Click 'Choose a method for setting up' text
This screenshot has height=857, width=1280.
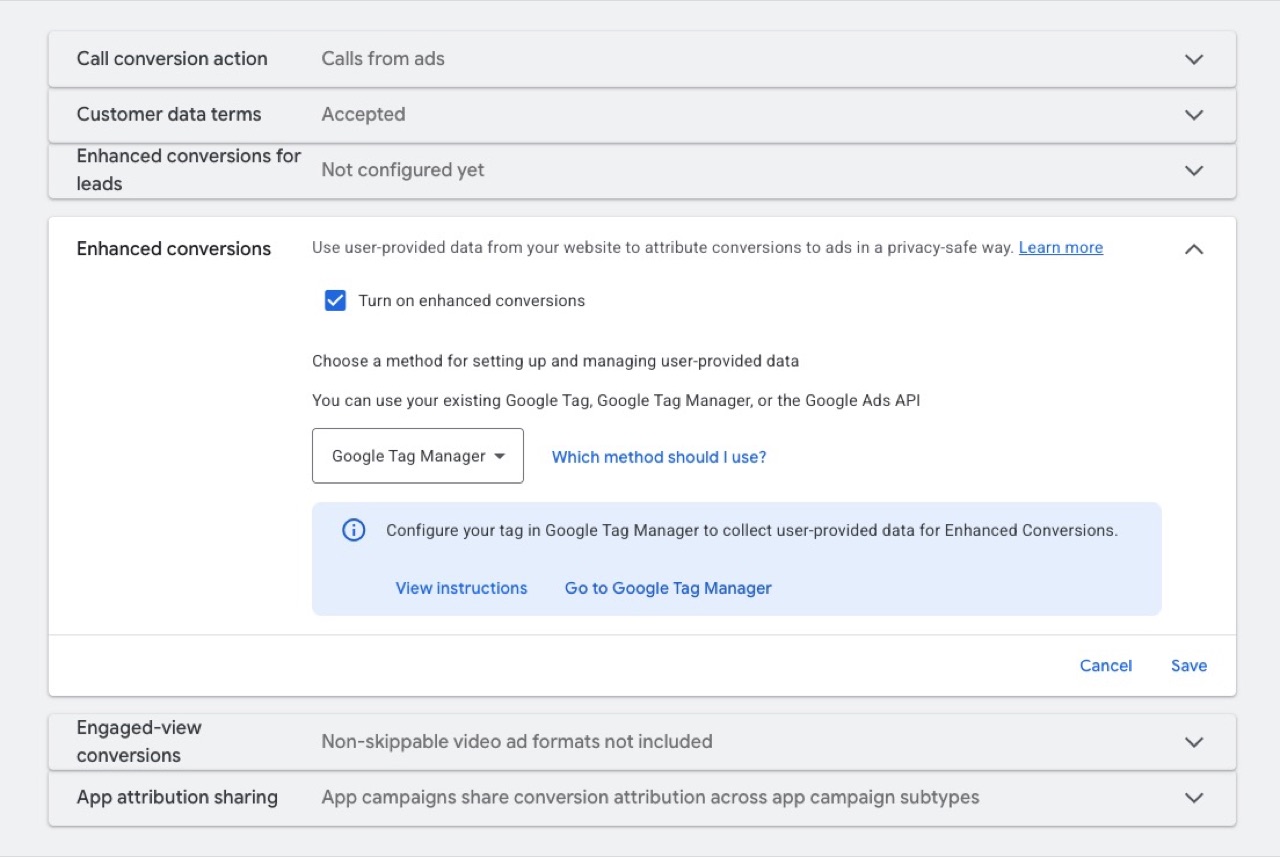[555, 361]
